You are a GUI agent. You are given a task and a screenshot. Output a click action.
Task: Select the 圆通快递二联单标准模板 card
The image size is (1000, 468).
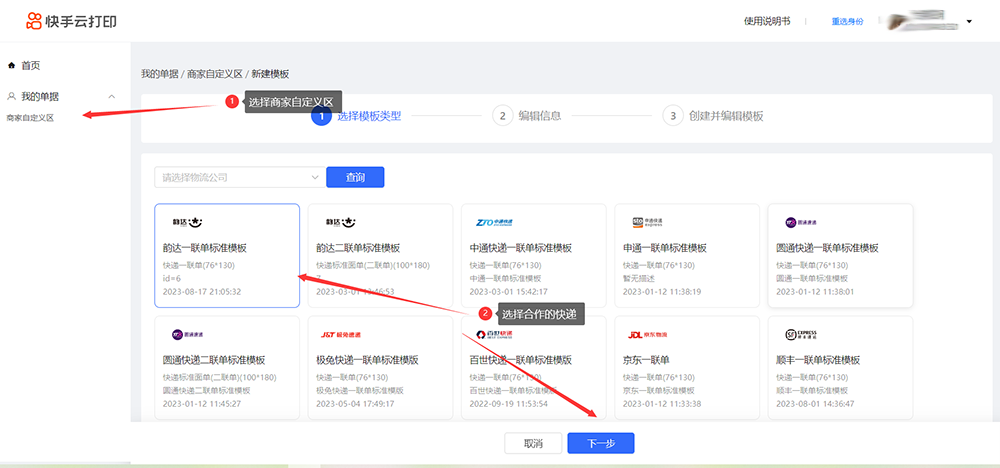[227, 368]
